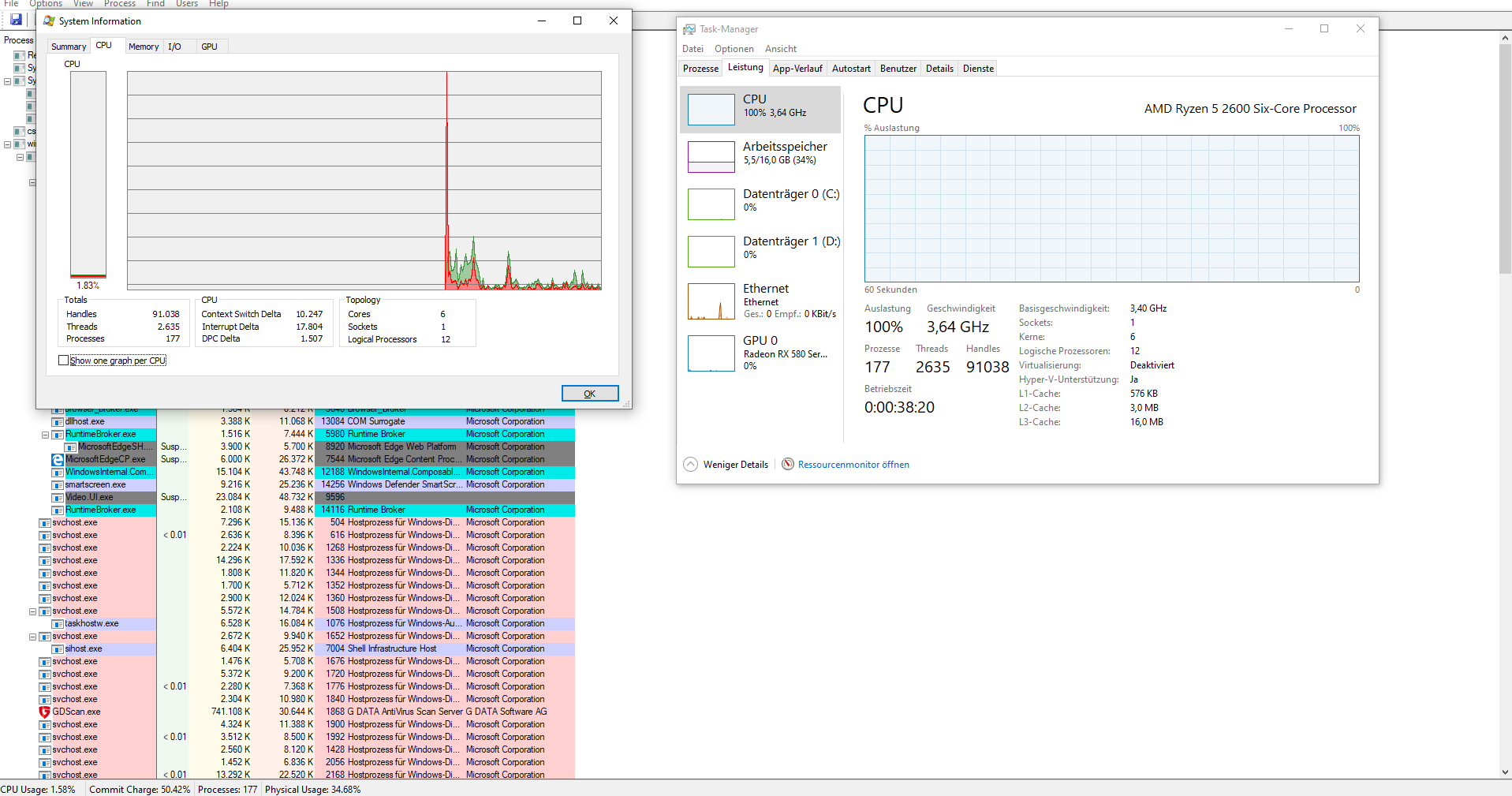Select the GDScan.exe process row name

77,712
